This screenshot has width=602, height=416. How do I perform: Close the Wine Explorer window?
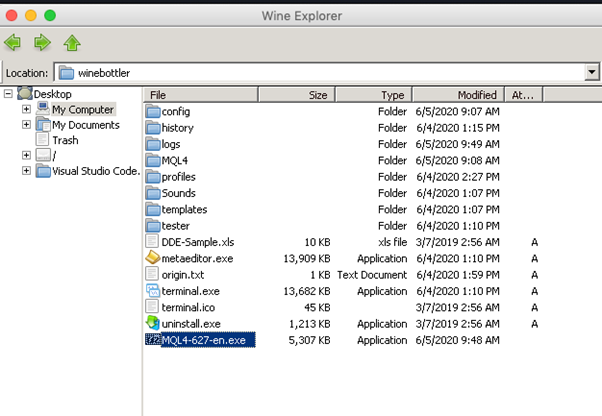click(12, 15)
